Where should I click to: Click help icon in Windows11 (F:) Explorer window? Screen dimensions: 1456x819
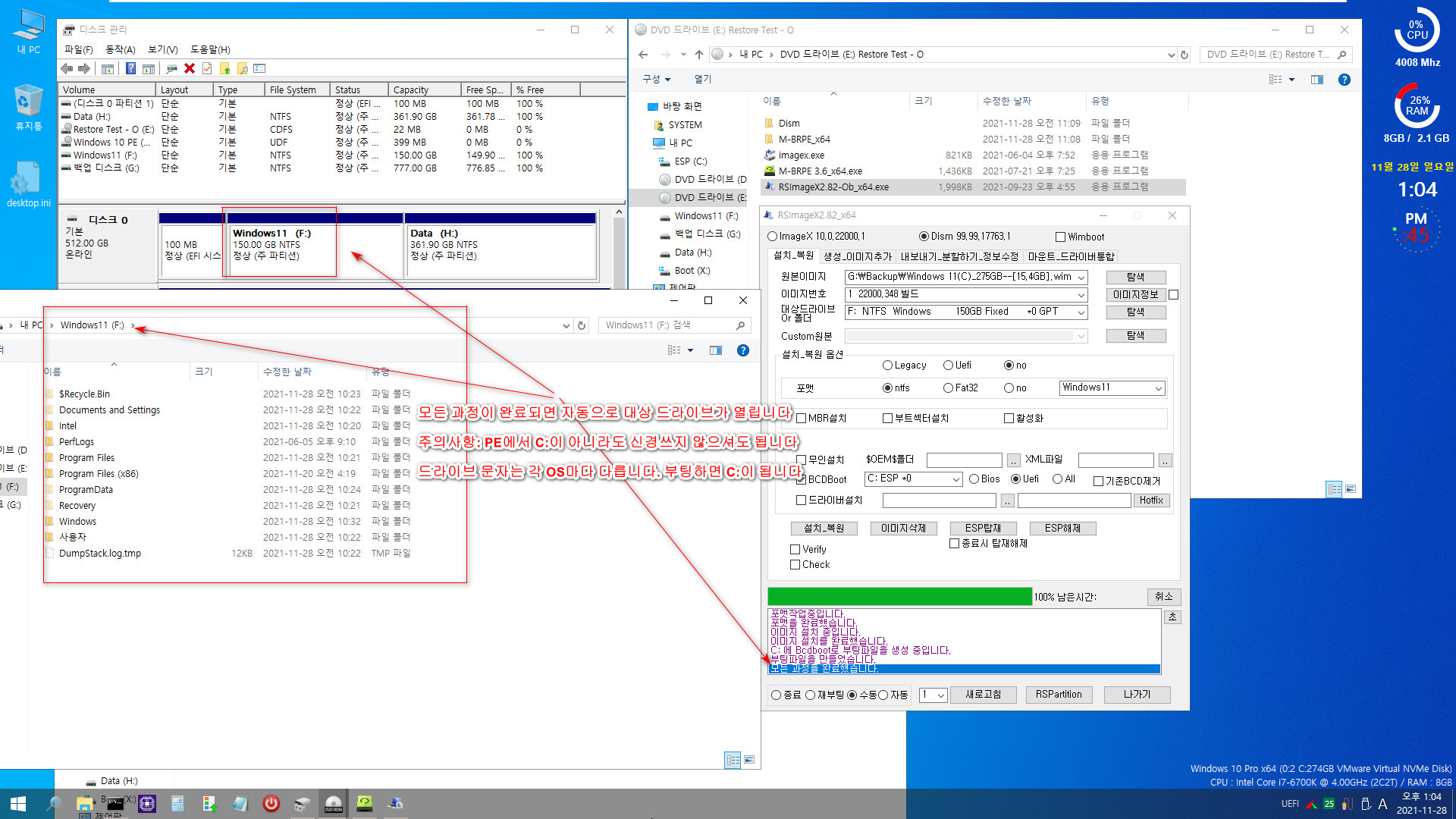coord(743,350)
